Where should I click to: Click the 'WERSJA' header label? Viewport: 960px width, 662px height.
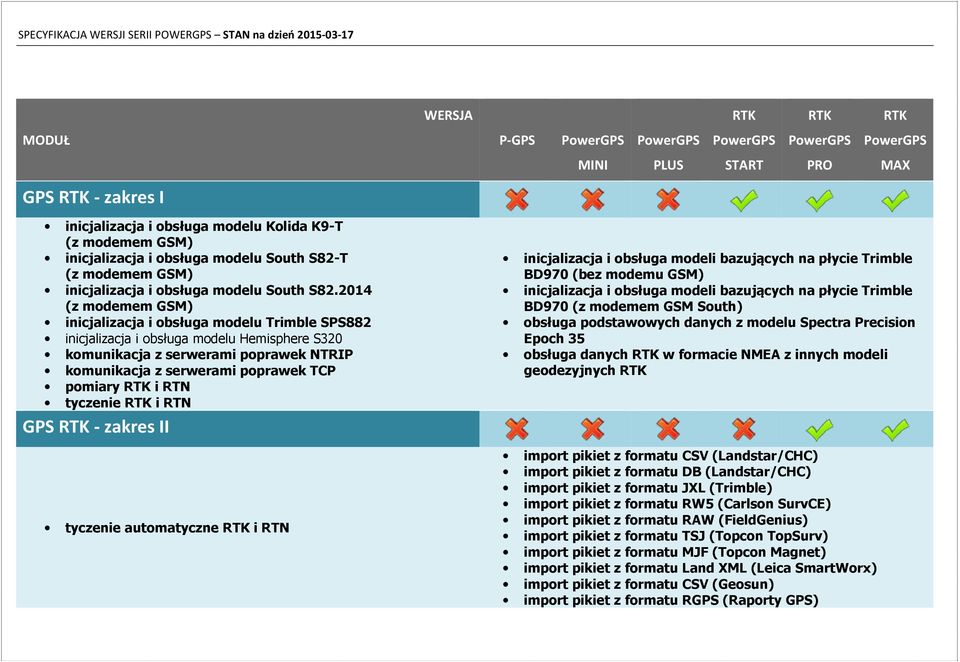(448, 115)
